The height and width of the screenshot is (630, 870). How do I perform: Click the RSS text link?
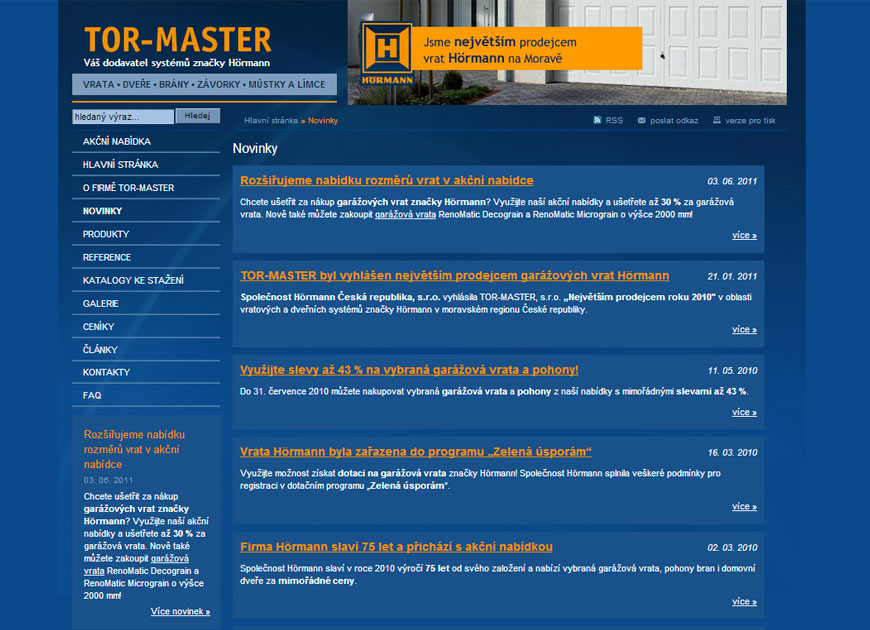tap(614, 120)
